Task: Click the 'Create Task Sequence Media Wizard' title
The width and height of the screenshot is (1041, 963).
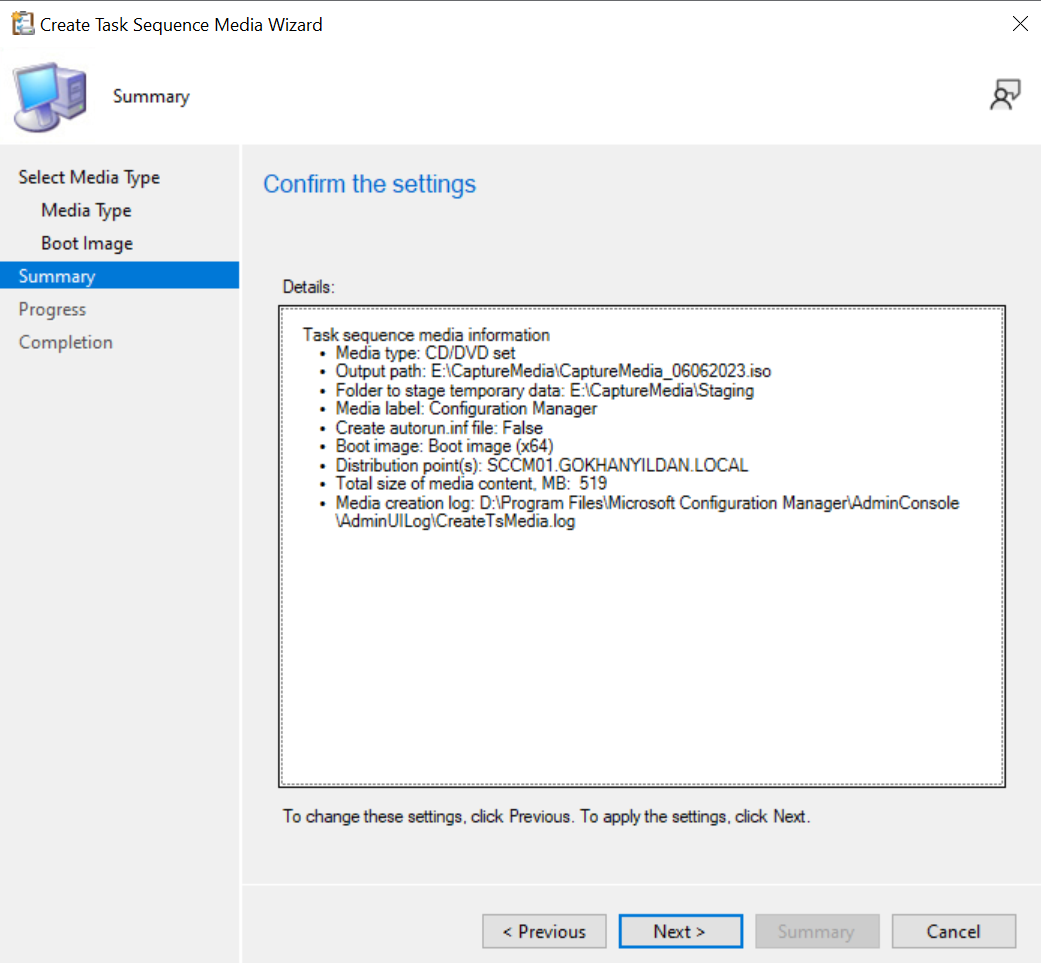Action: click(x=181, y=25)
